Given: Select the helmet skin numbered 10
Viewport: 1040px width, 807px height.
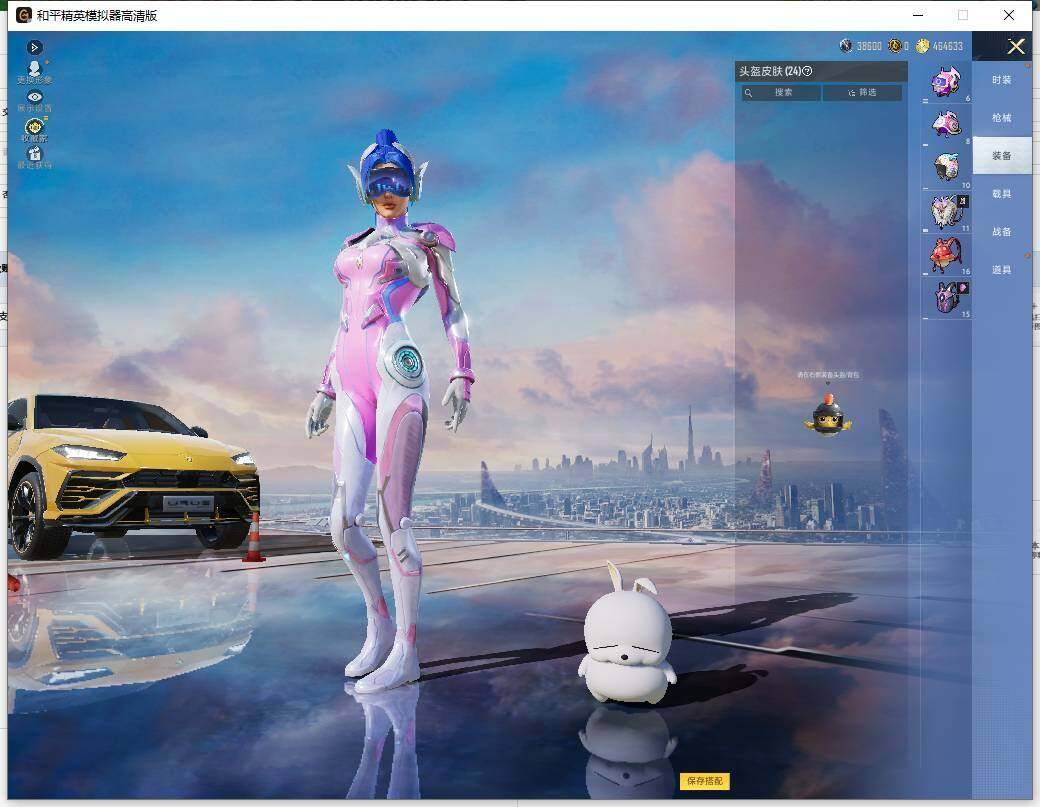Looking at the screenshot, I should (x=946, y=168).
